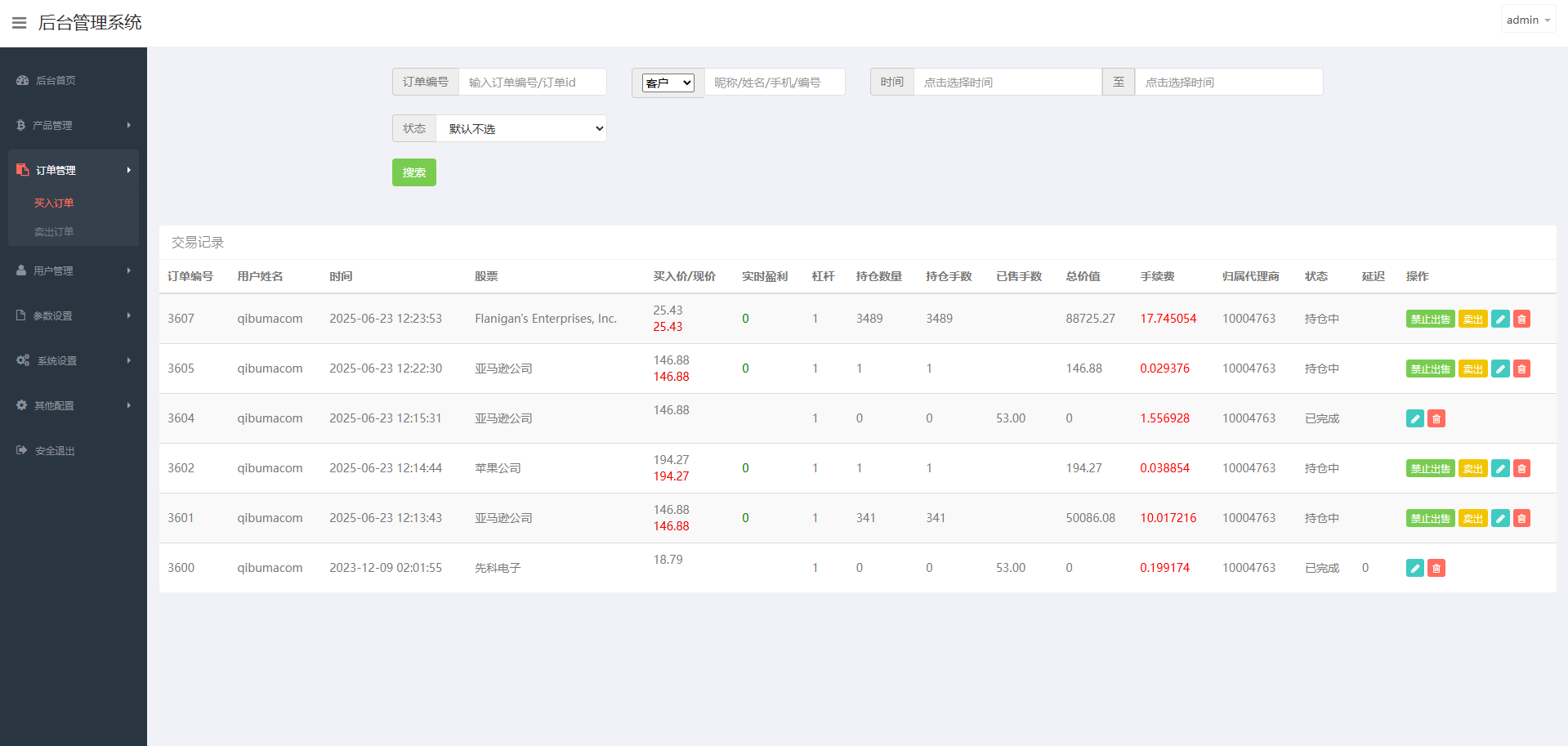
Task: Open the 客户 type dropdown
Action: [x=668, y=83]
